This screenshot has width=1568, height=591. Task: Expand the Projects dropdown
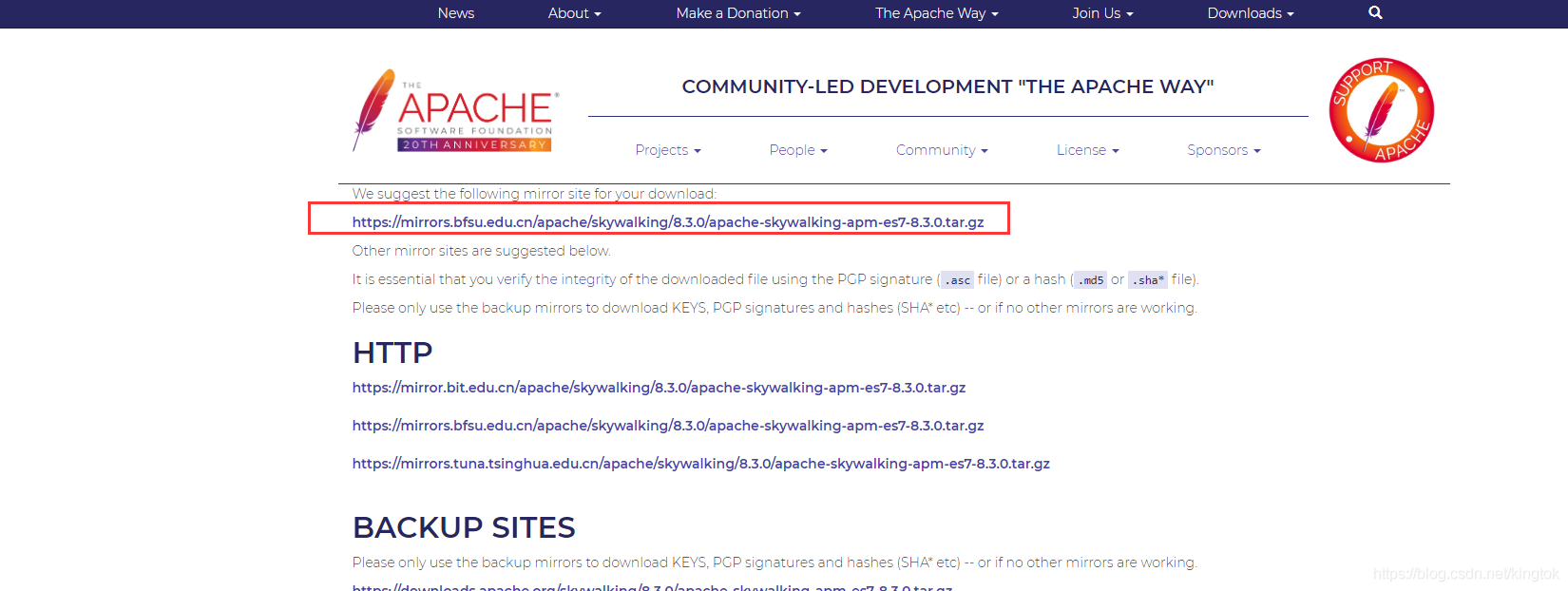click(x=668, y=150)
